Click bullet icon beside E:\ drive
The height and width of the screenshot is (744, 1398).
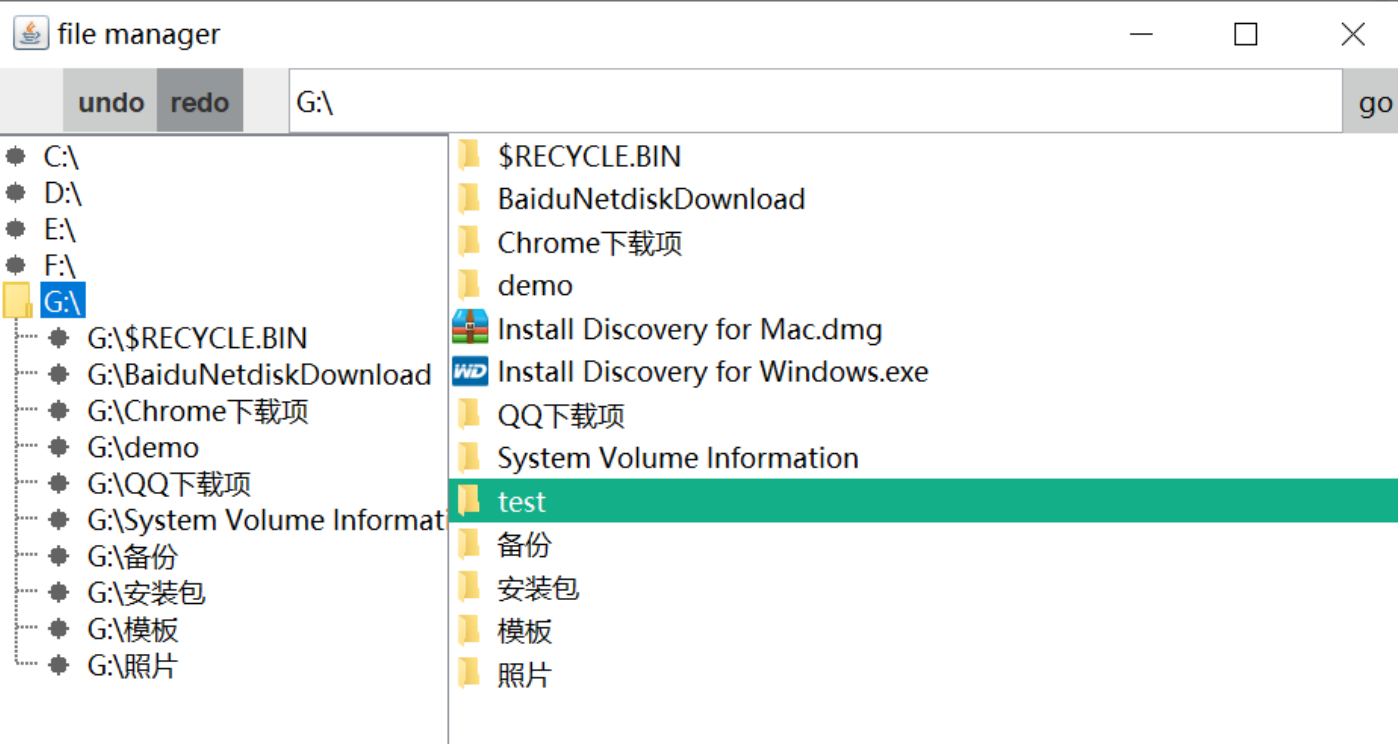pos(16,229)
